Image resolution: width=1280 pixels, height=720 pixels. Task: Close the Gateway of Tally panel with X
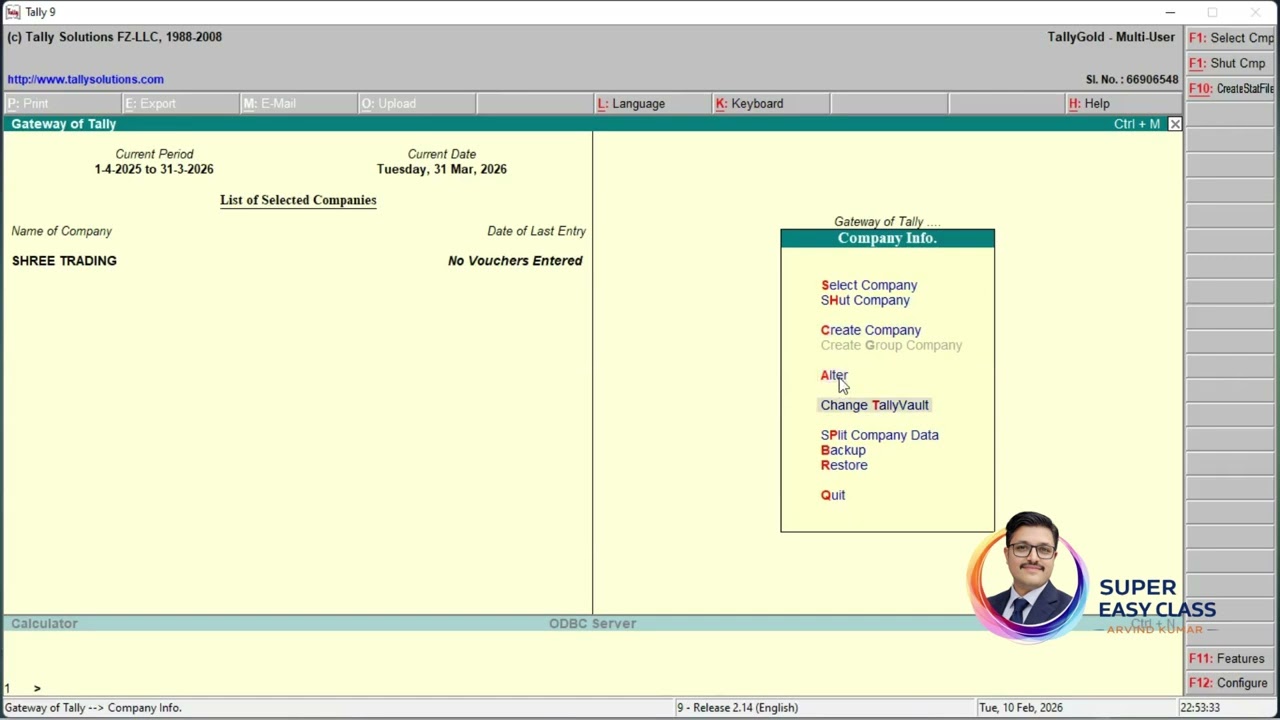[x=1175, y=124]
